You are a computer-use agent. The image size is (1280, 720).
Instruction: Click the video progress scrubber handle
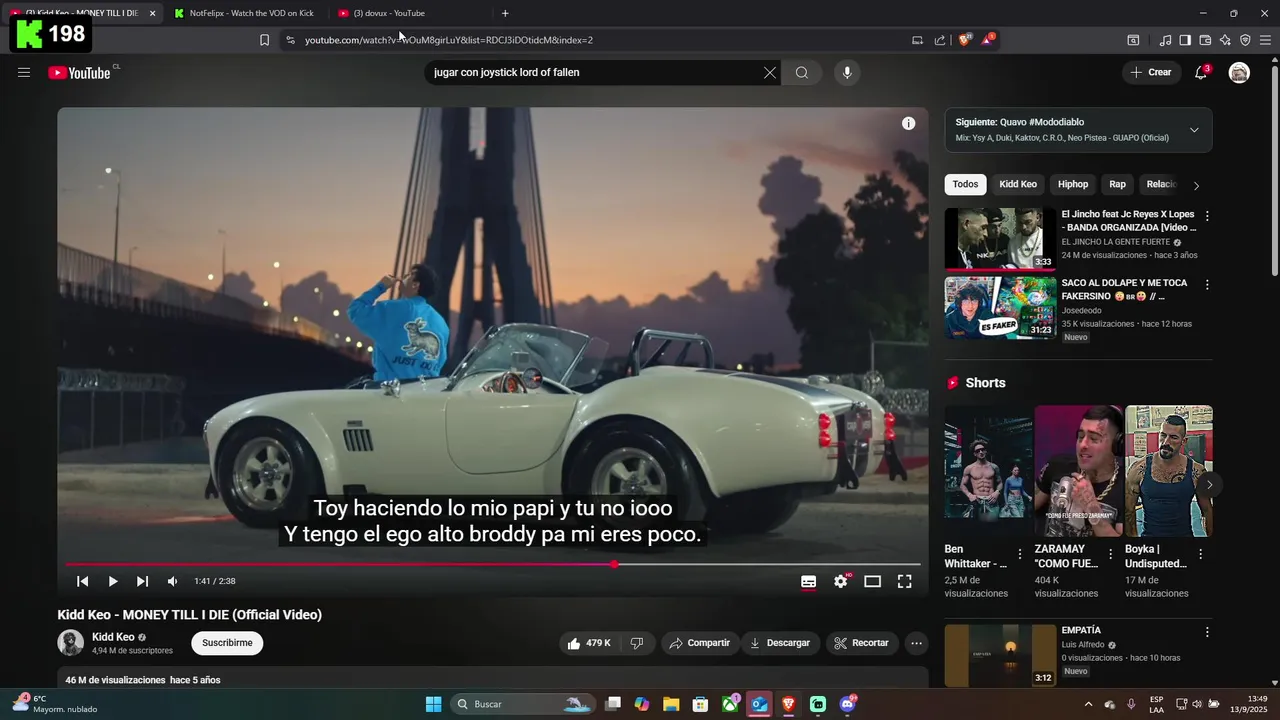[x=614, y=565]
